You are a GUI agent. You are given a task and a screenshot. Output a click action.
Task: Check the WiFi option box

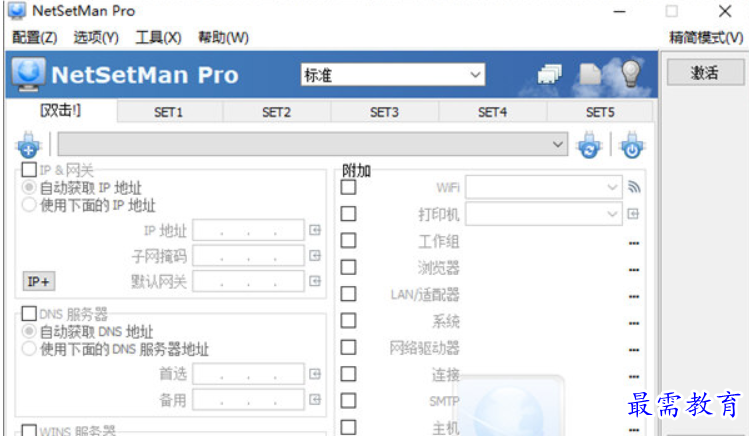click(348, 187)
